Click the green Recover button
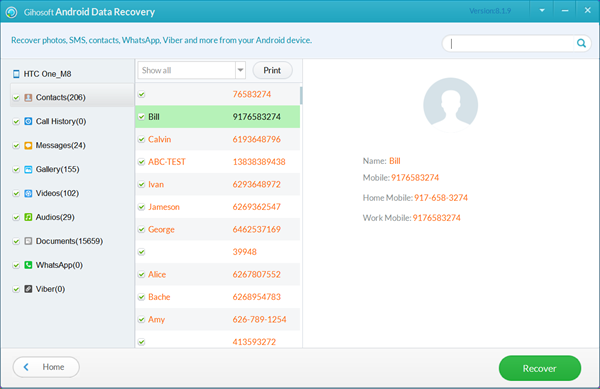The width and height of the screenshot is (600, 389). (540, 368)
